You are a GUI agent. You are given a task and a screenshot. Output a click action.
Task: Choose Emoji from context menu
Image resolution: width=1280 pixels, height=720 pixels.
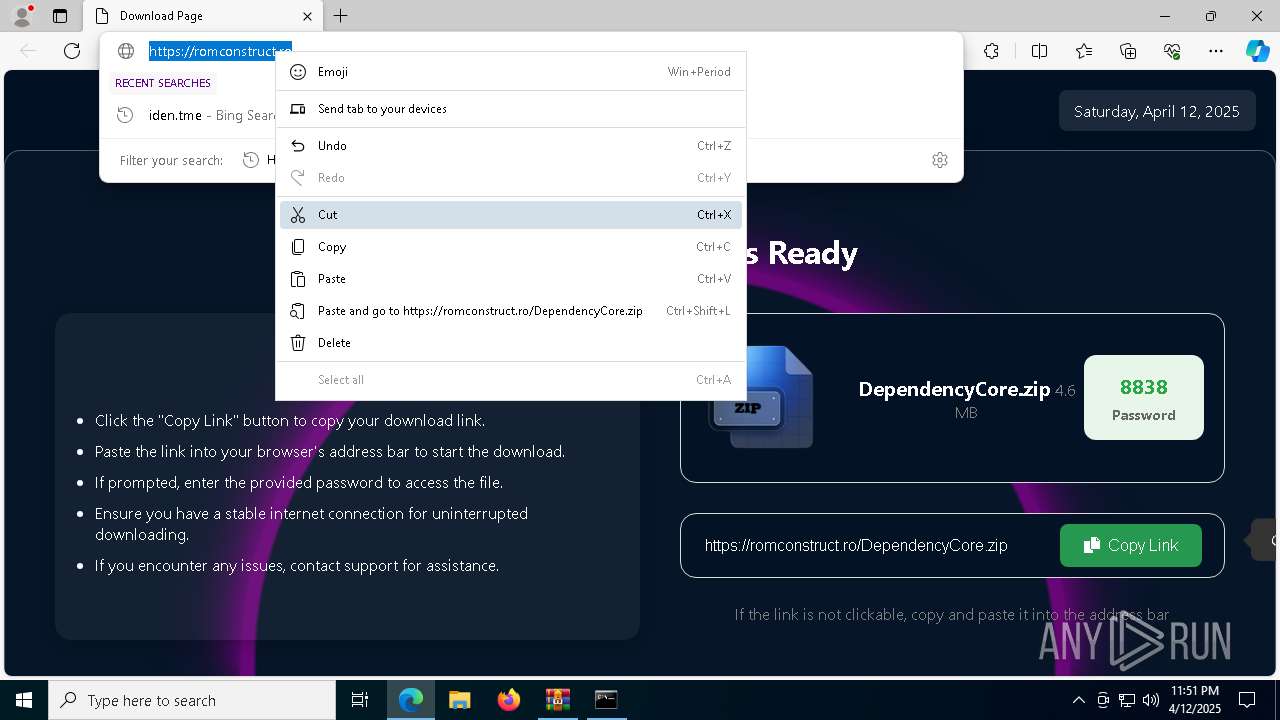point(510,72)
